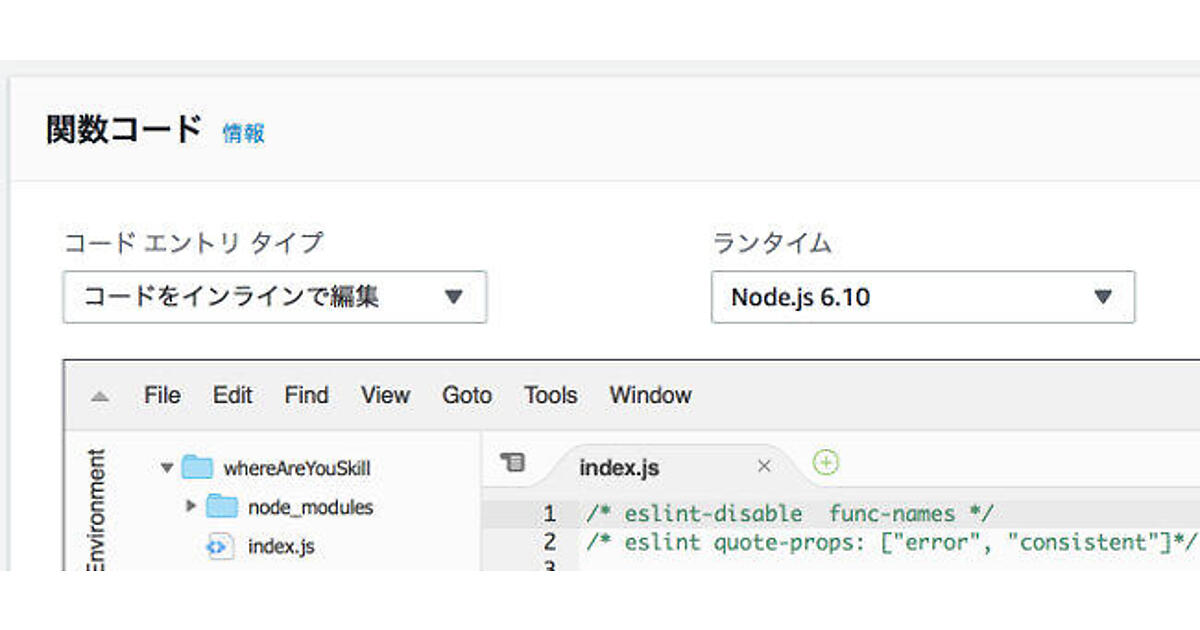Image resolution: width=1200 pixels, height=630 pixels.
Task: Click the node_modules folder icon
Action: [x=222, y=507]
